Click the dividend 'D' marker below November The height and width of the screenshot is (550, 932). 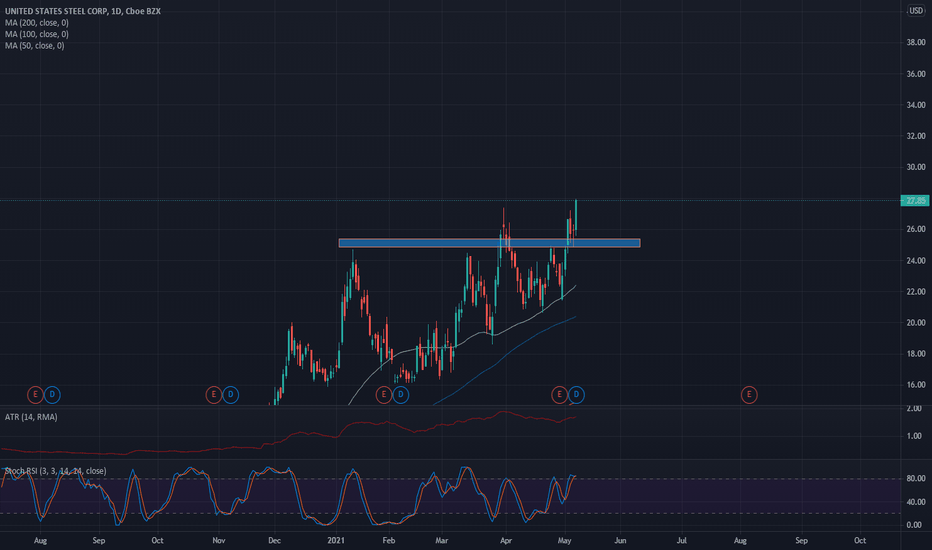coord(231,394)
